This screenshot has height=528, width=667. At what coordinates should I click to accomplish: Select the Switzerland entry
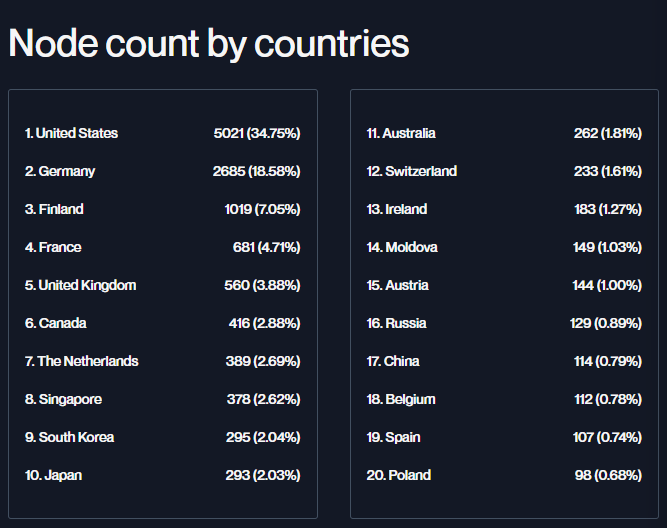(412, 171)
